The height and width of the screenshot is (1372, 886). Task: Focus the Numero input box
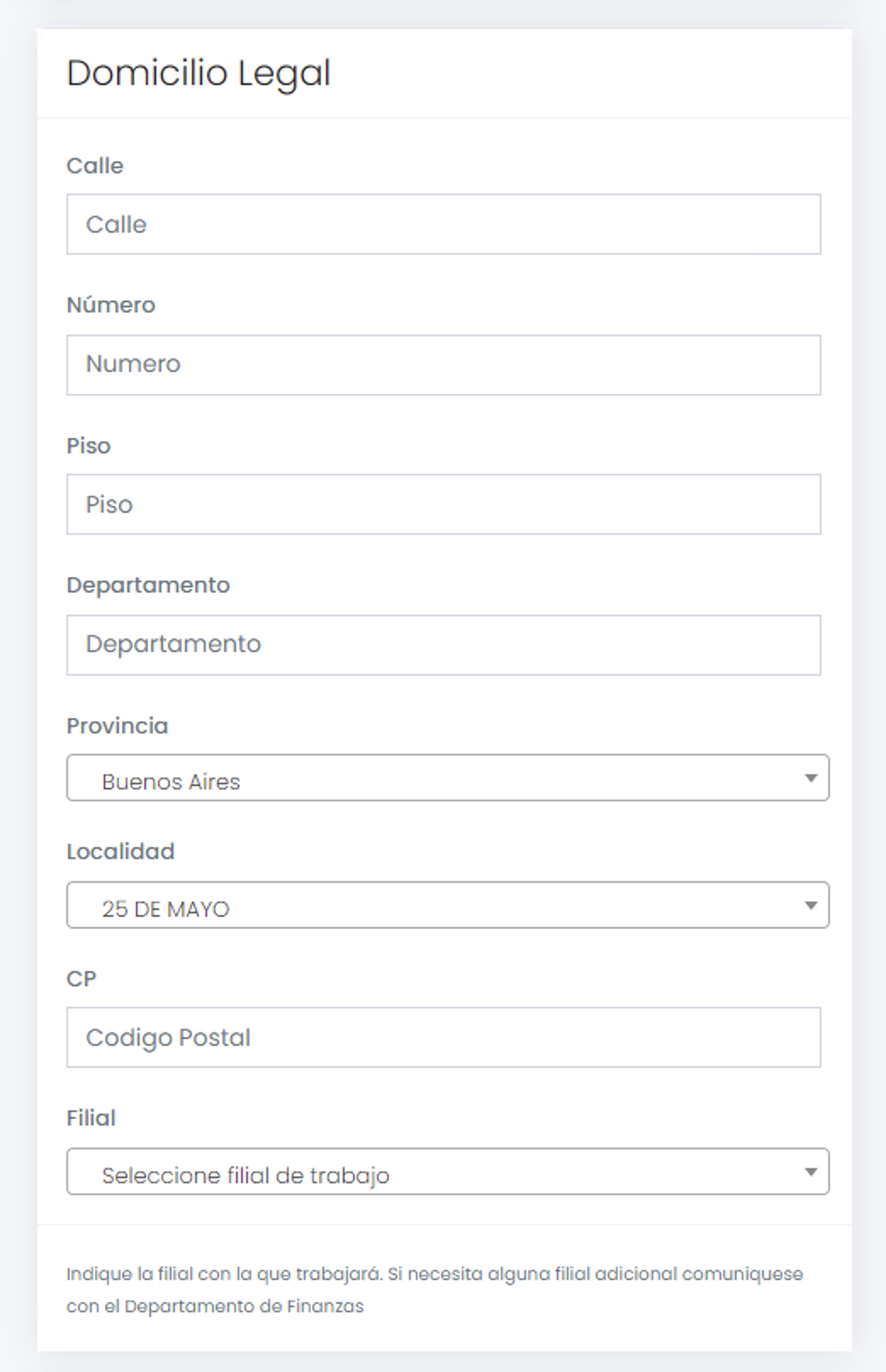tap(443, 365)
